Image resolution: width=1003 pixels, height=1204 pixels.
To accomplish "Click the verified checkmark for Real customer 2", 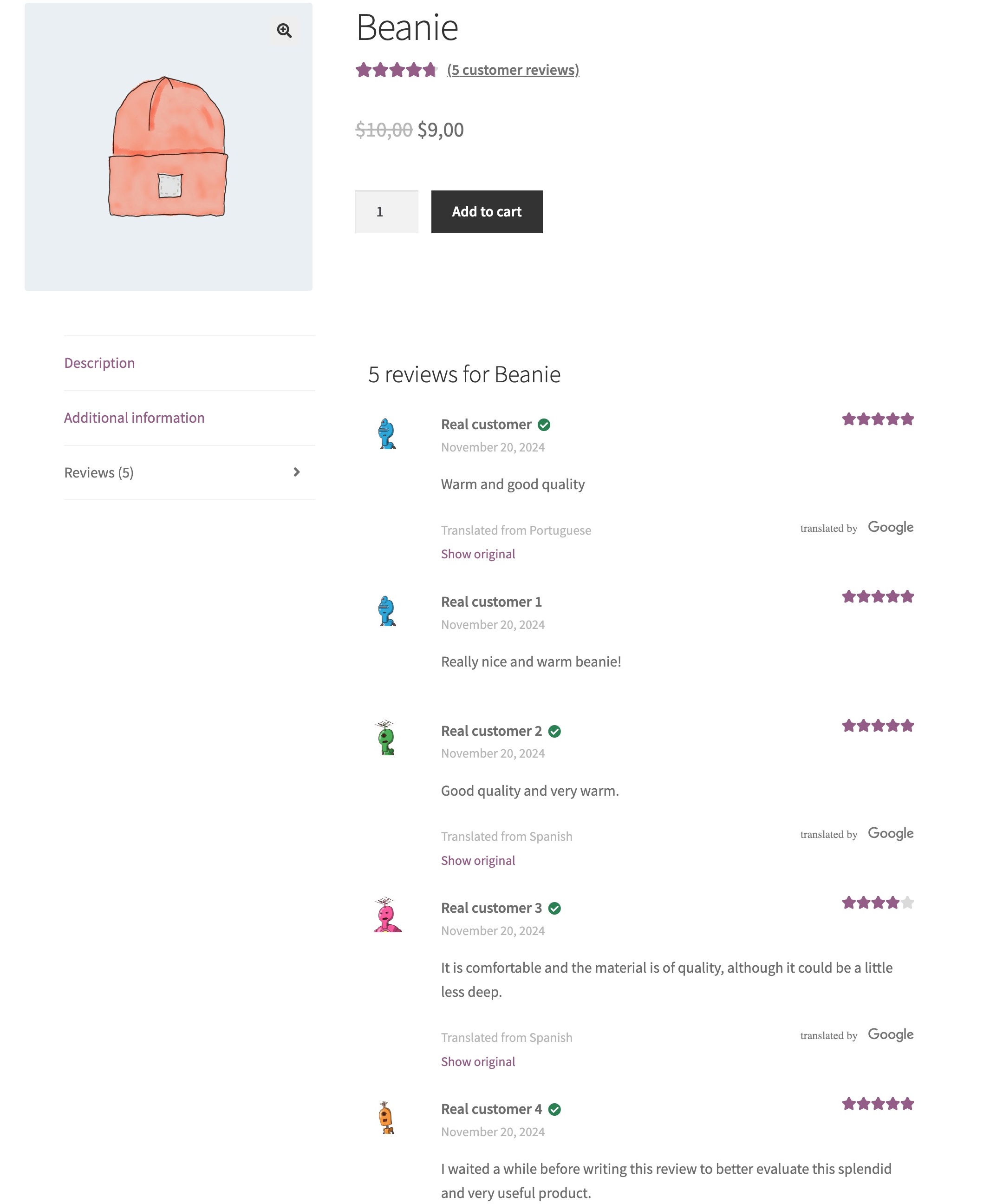I will pos(555,731).
